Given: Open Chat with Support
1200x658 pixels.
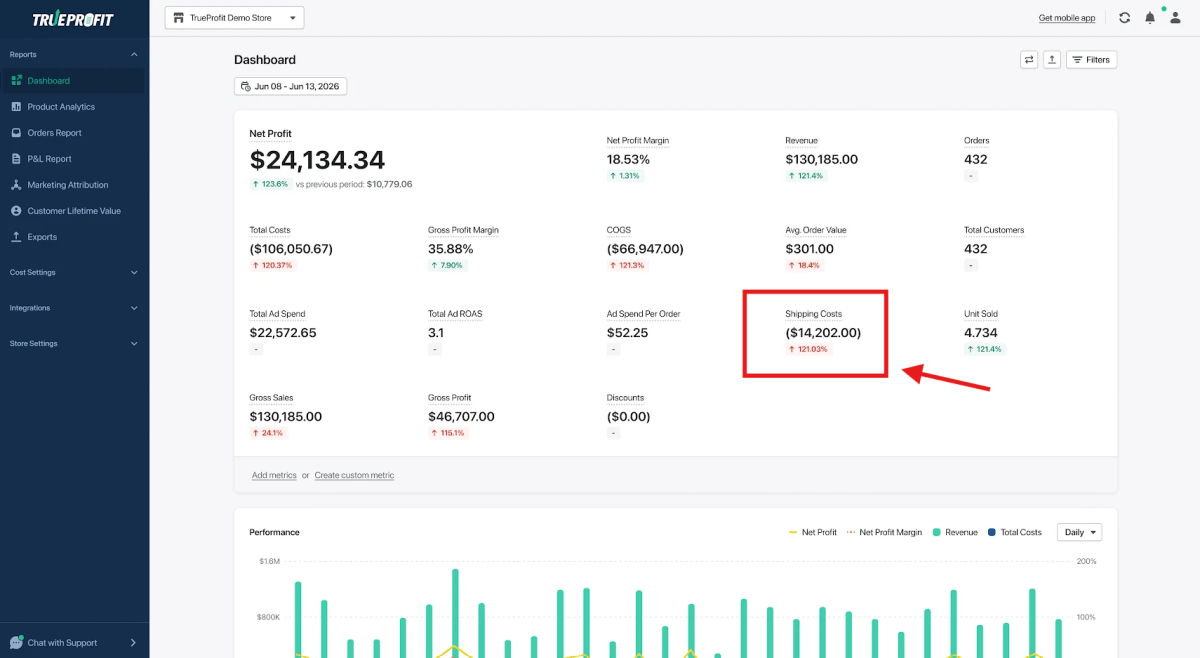Looking at the screenshot, I should (74, 643).
